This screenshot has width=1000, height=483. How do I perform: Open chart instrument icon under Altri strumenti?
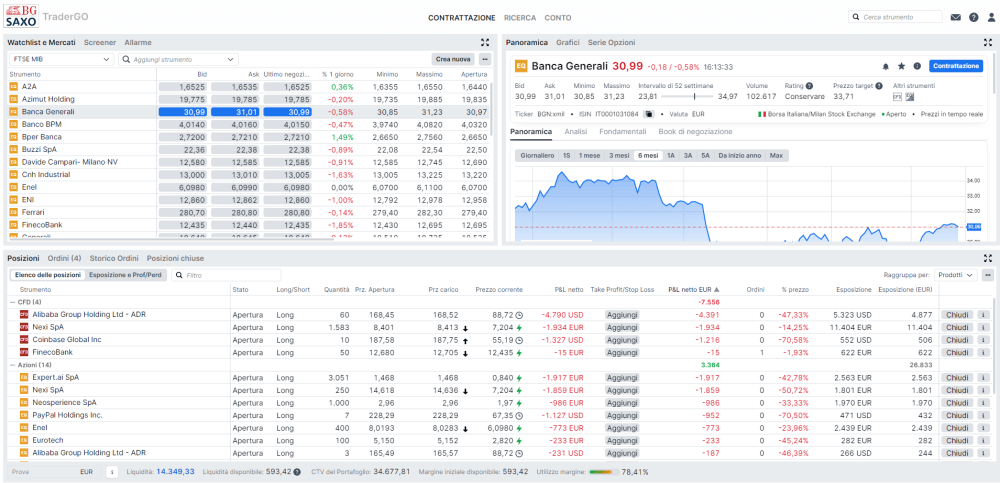point(909,97)
